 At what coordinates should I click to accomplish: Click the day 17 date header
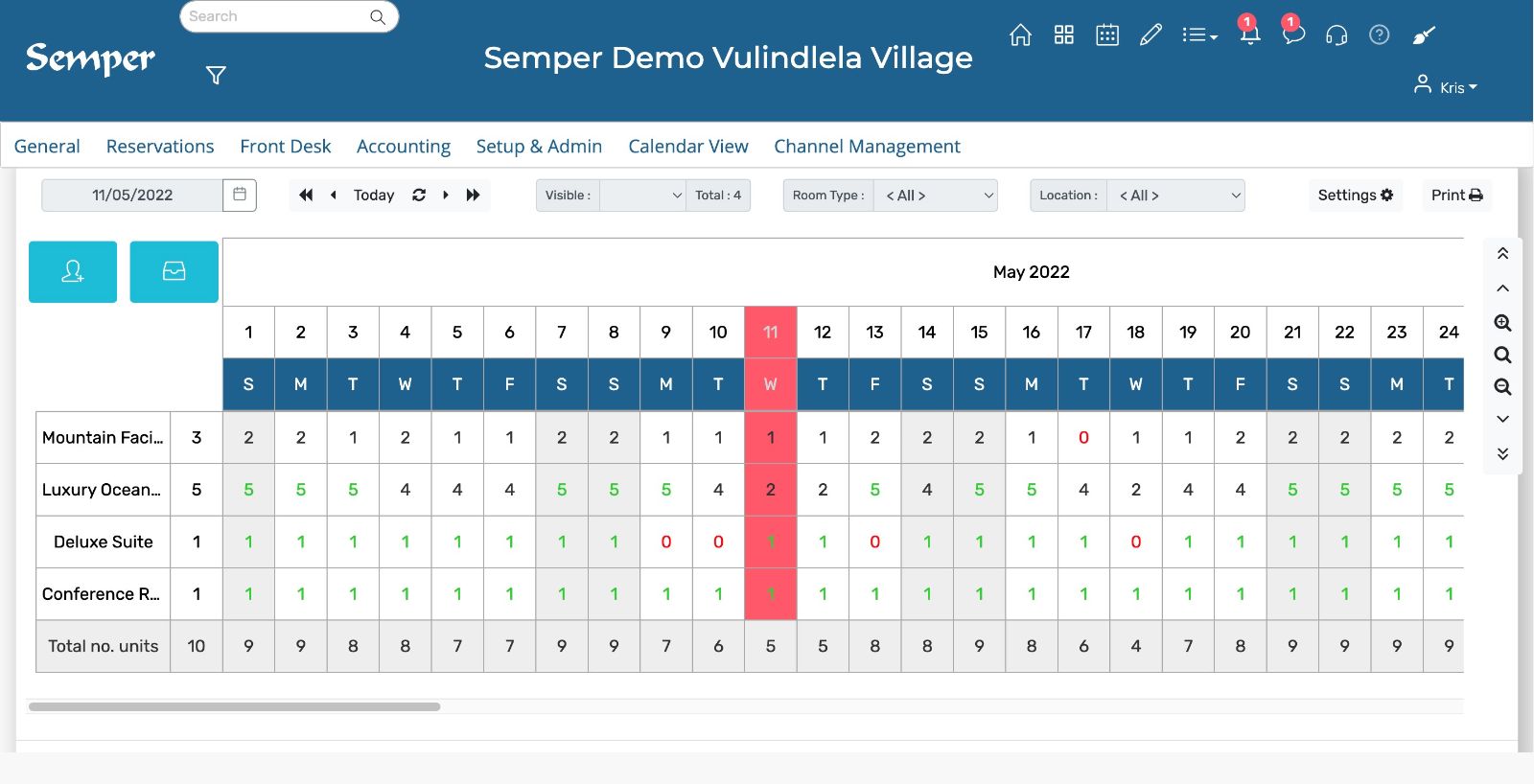click(1083, 333)
